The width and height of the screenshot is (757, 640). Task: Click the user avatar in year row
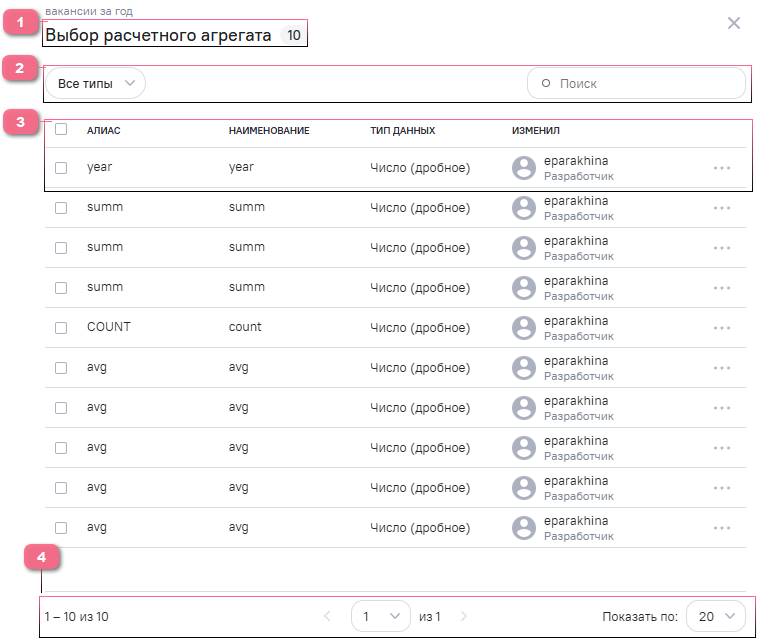pos(523,168)
